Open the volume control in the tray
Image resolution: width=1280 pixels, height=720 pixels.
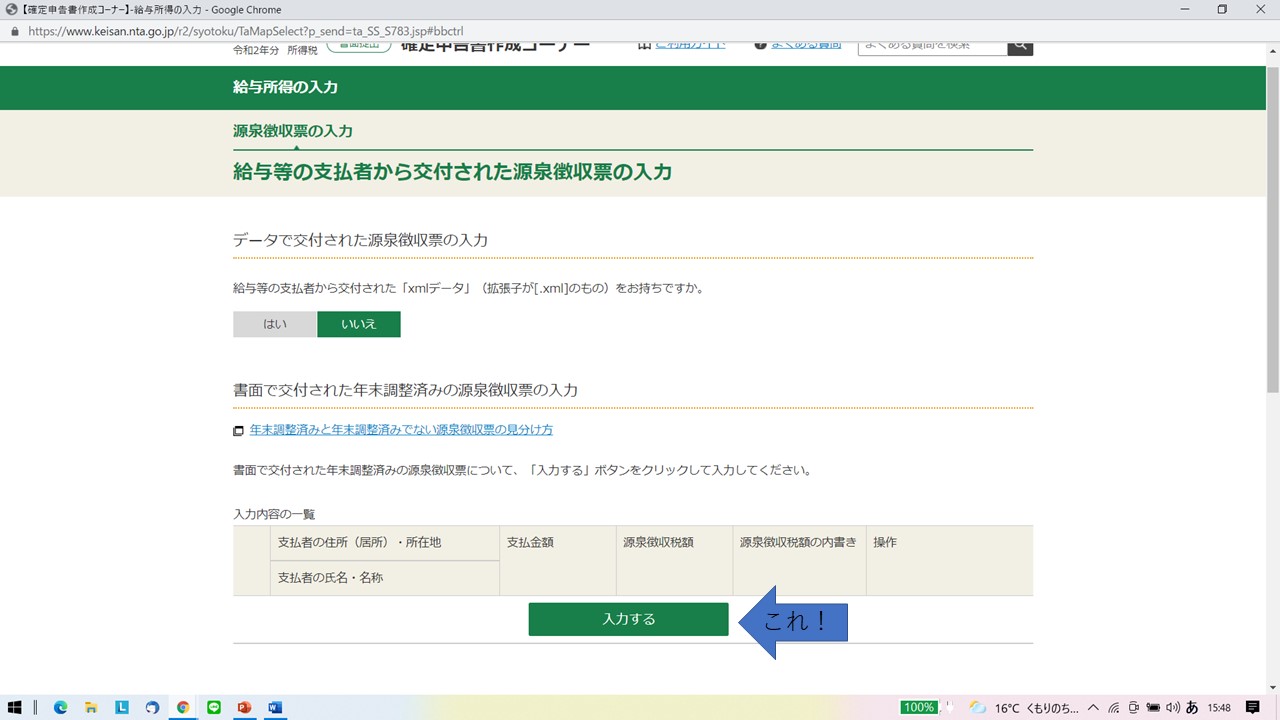(x=1172, y=708)
